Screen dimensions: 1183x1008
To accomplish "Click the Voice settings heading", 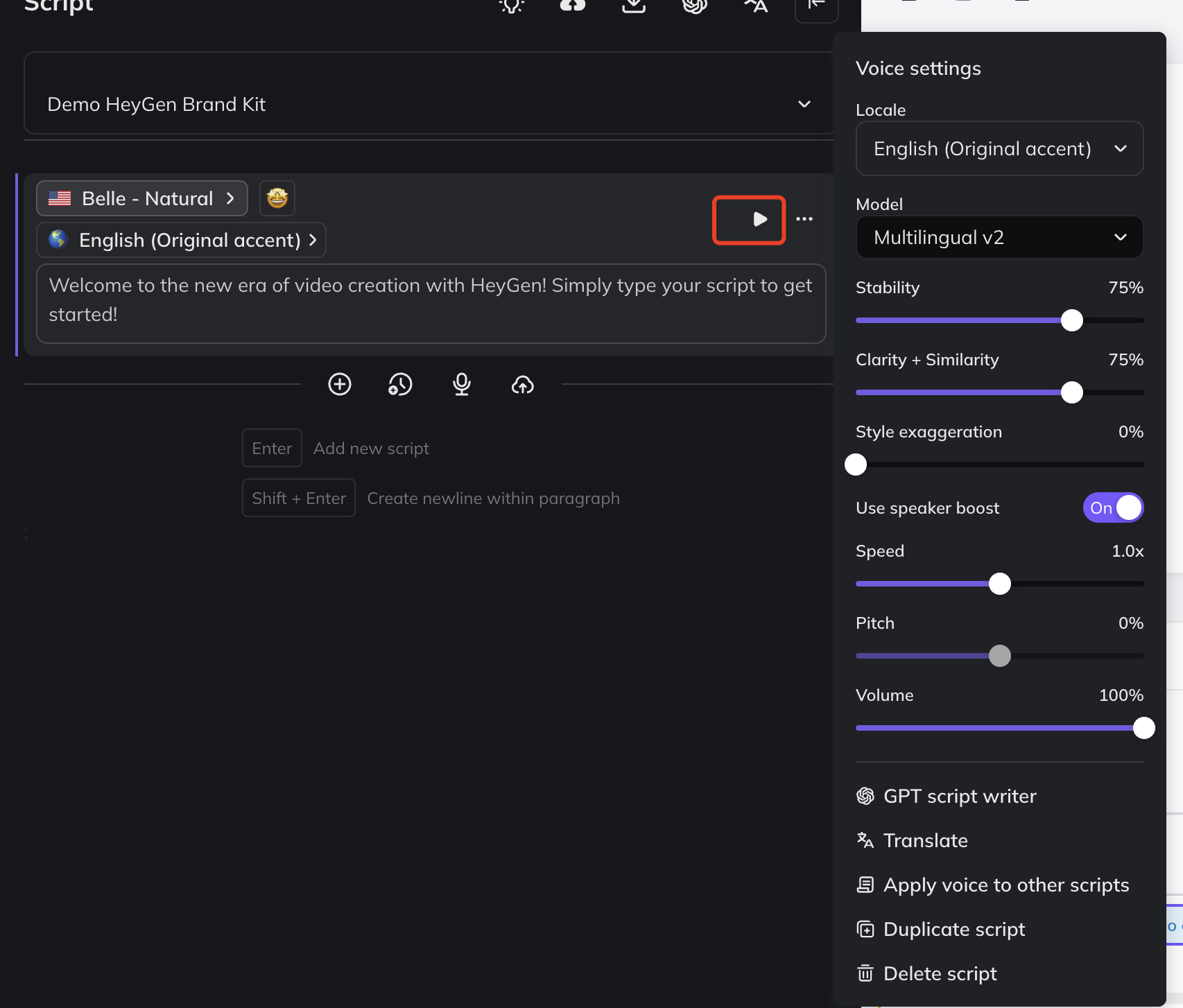I will tap(918, 68).
